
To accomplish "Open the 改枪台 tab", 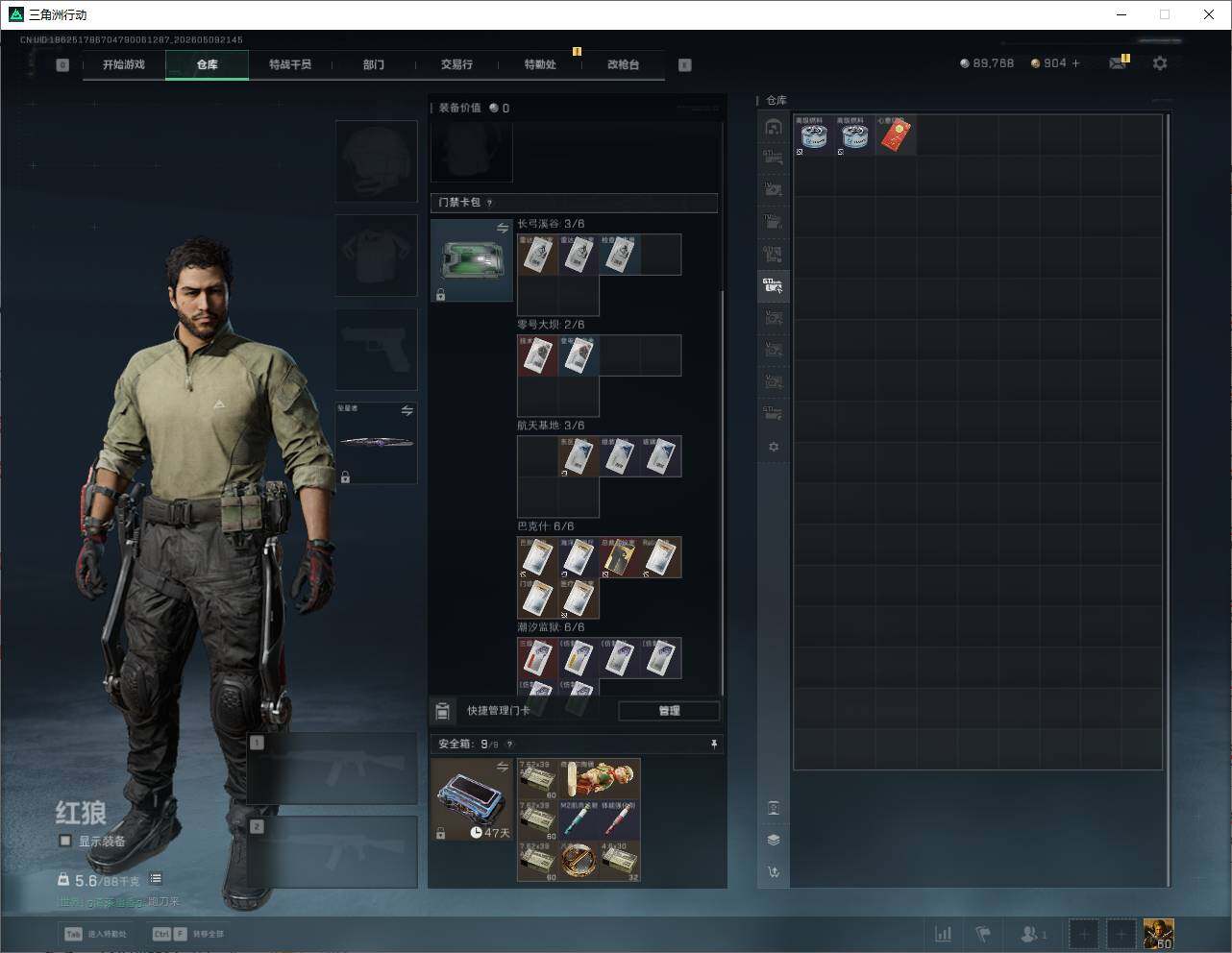I will (x=623, y=64).
